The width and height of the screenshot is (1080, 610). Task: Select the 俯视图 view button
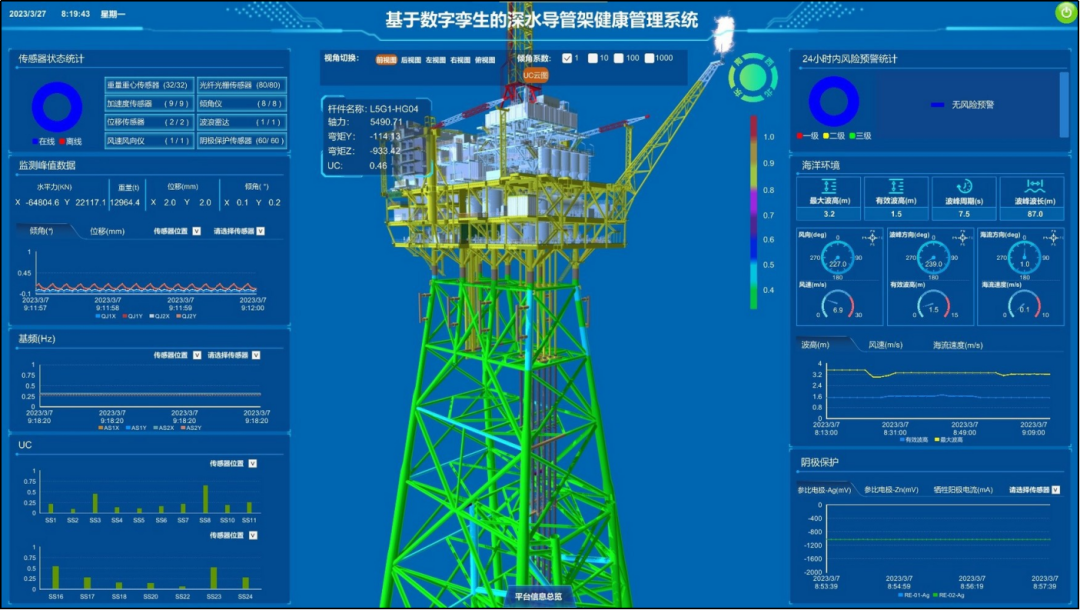click(x=485, y=60)
